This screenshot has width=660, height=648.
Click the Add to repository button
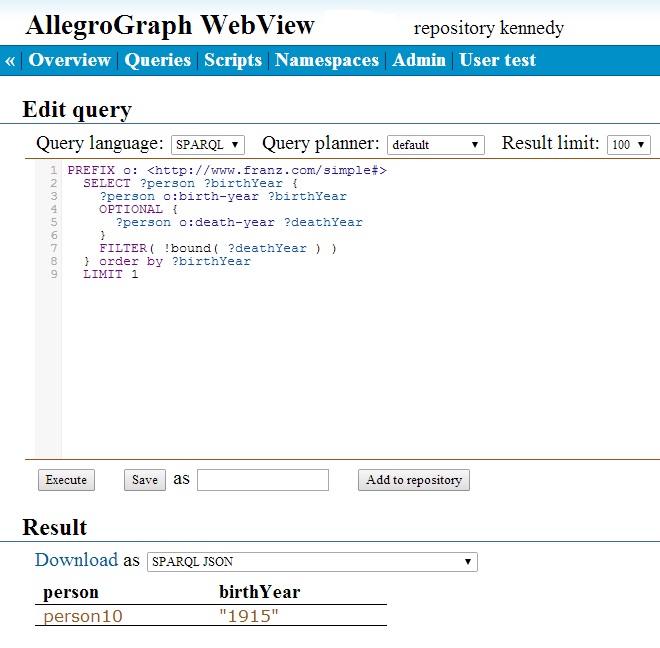414,480
